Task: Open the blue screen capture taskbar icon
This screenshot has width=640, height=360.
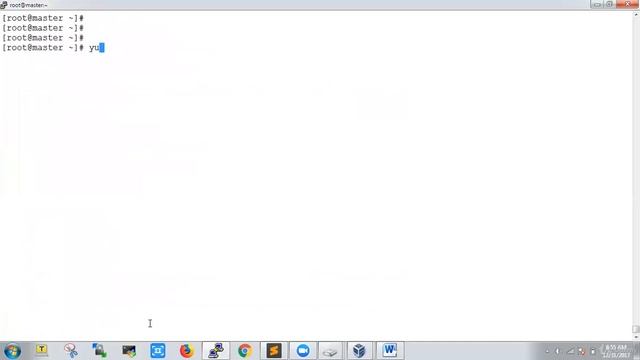Action: pyautogui.click(x=158, y=351)
